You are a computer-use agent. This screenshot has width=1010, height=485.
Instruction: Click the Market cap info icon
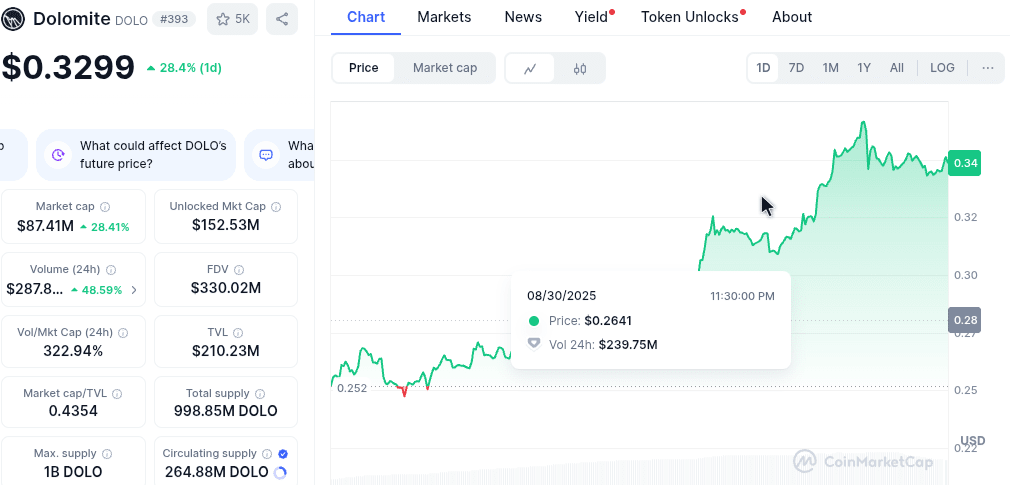(105, 207)
